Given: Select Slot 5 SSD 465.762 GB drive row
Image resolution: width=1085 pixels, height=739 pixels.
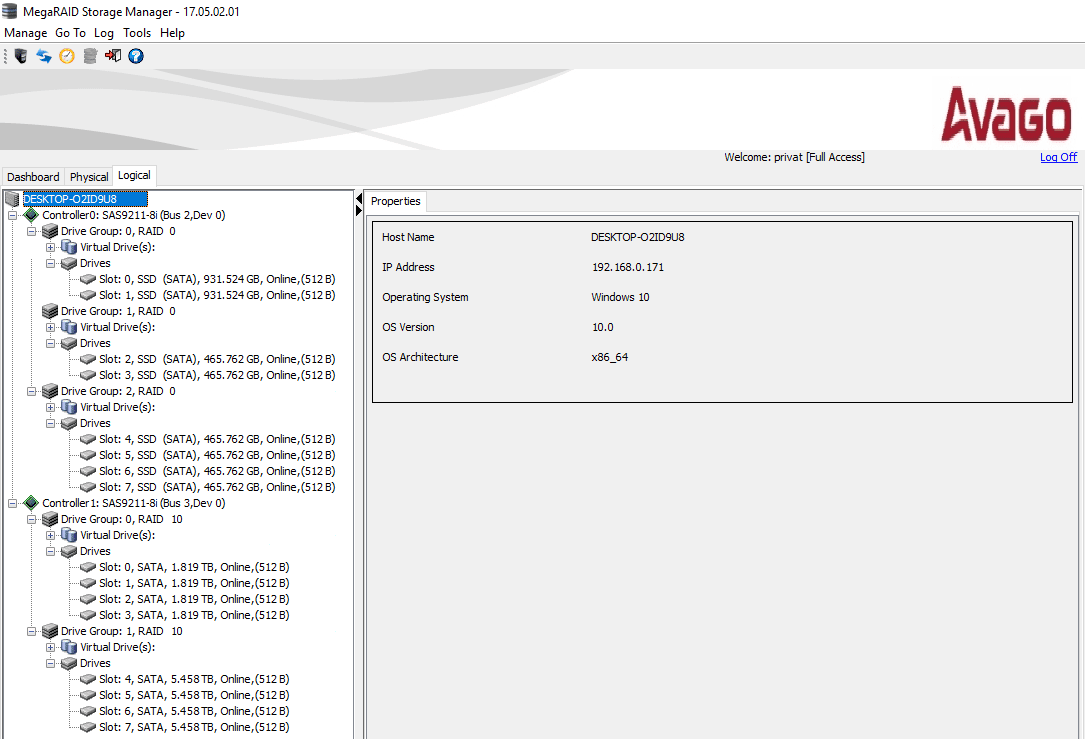Looking at the screenshot, I should tap(217, 455).
